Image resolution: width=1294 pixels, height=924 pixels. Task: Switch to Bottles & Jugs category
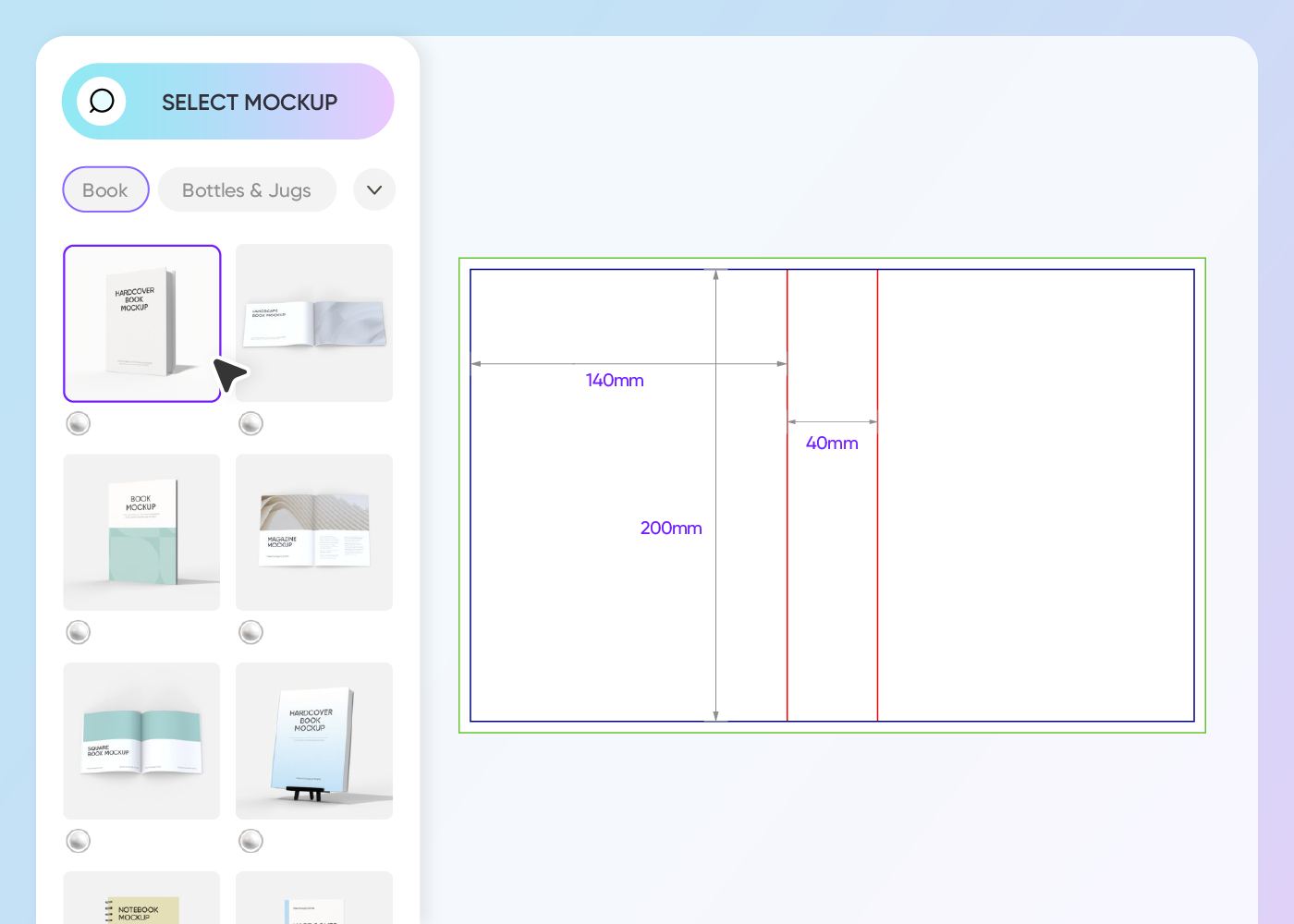click(247, 190)
